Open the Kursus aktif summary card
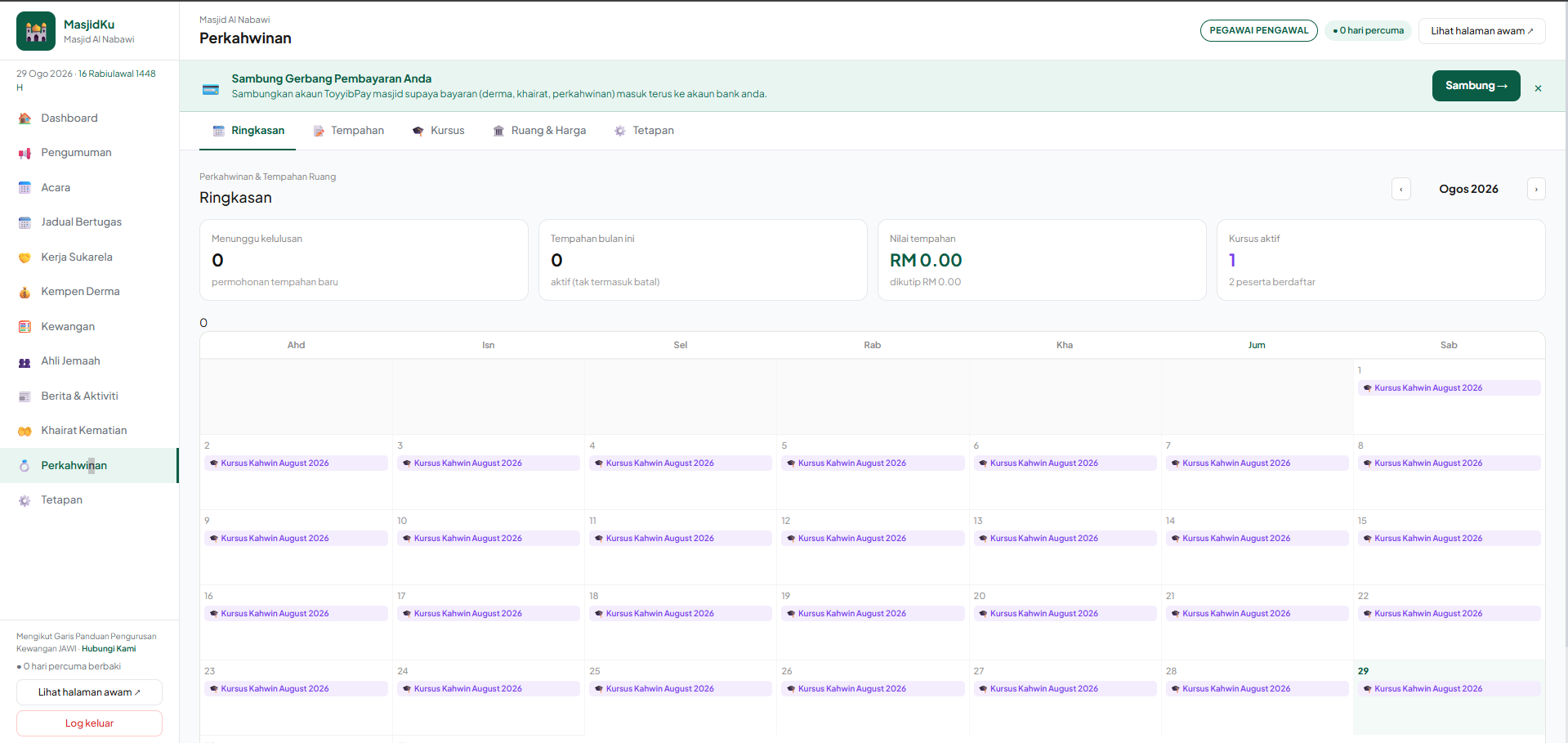Screen dimensions: 1568x743 pyautogui.click(x=1381, y=260)
